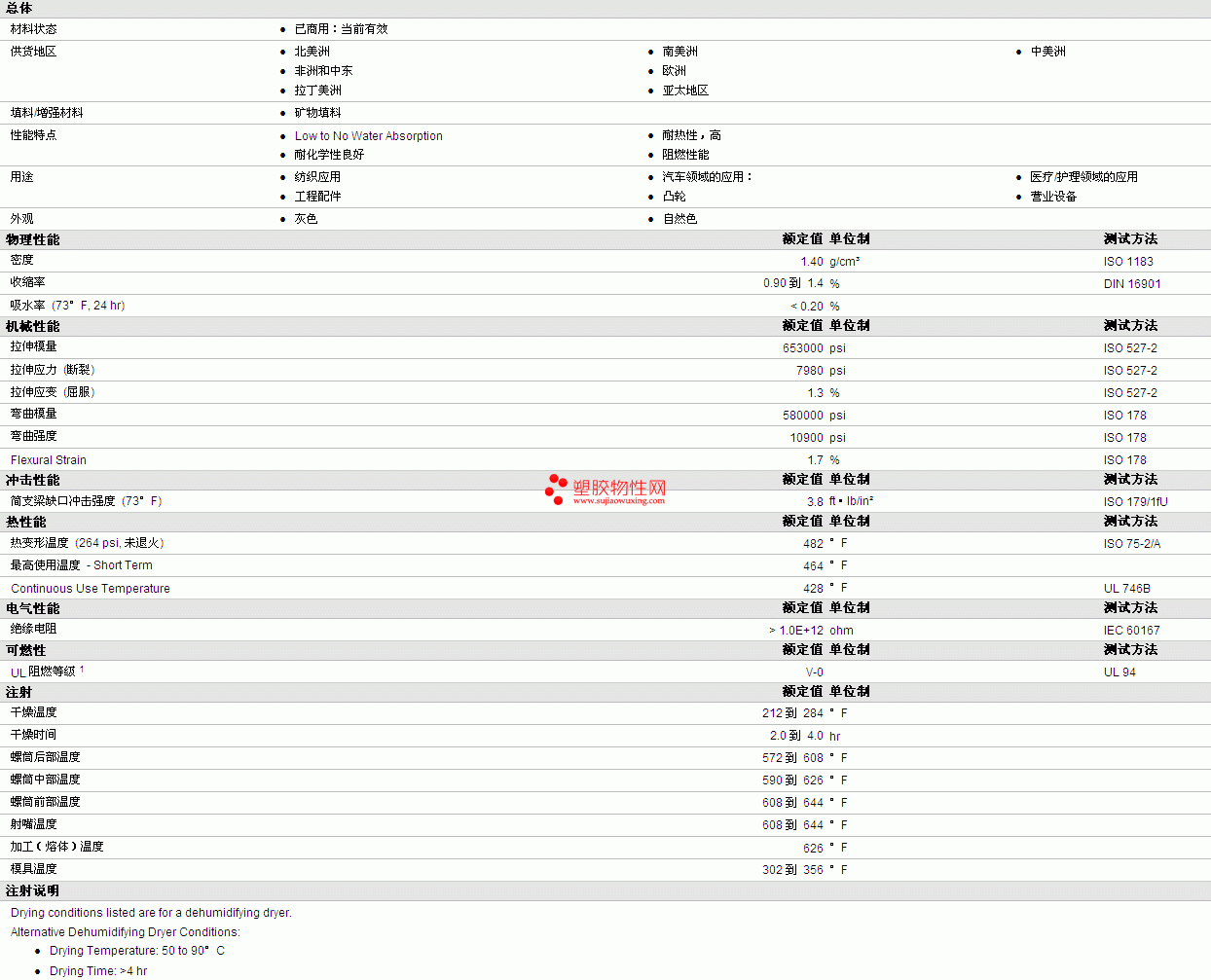Select the 螺筒后部温度 row label
Viewport: 1211px width, 980px height.
pyautogui.click(x=45, y=758)
